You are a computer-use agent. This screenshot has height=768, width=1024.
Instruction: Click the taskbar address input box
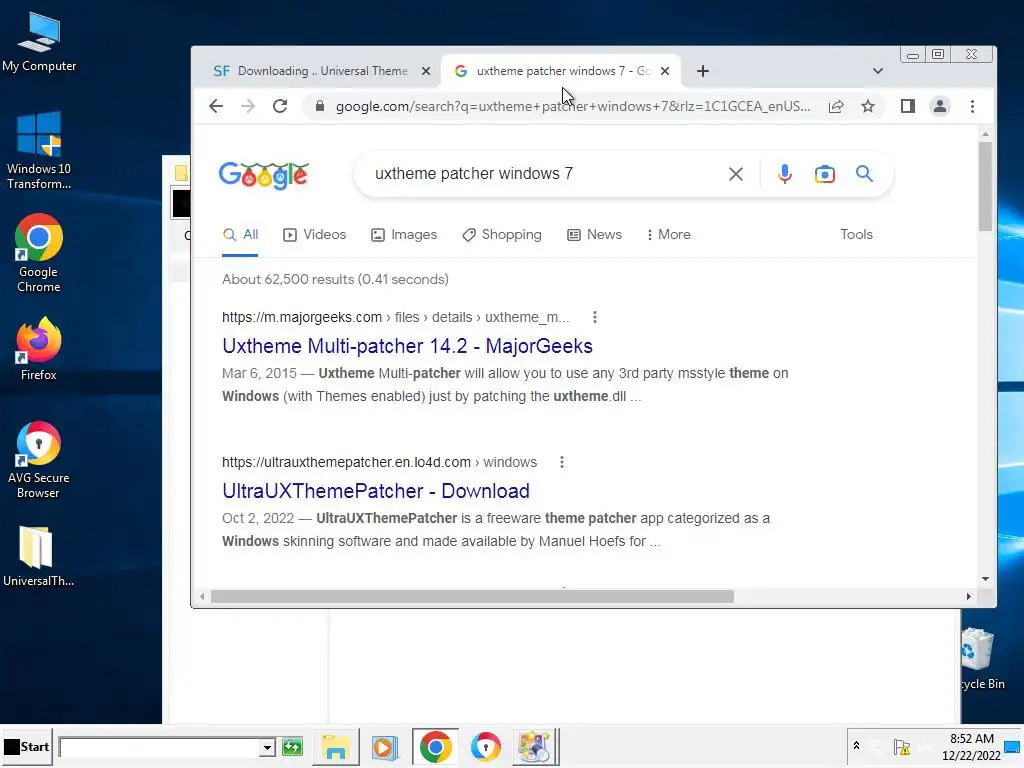point(160,747)
